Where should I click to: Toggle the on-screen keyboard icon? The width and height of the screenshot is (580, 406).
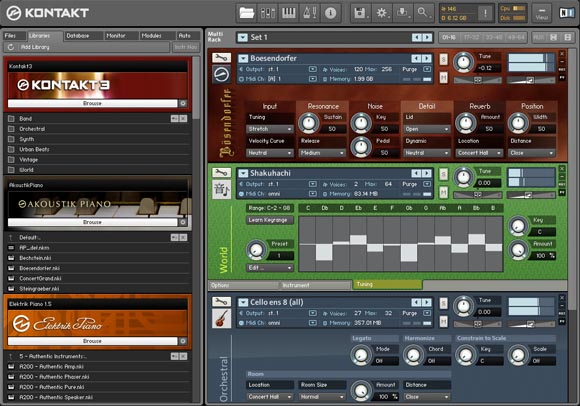(289, 13)
